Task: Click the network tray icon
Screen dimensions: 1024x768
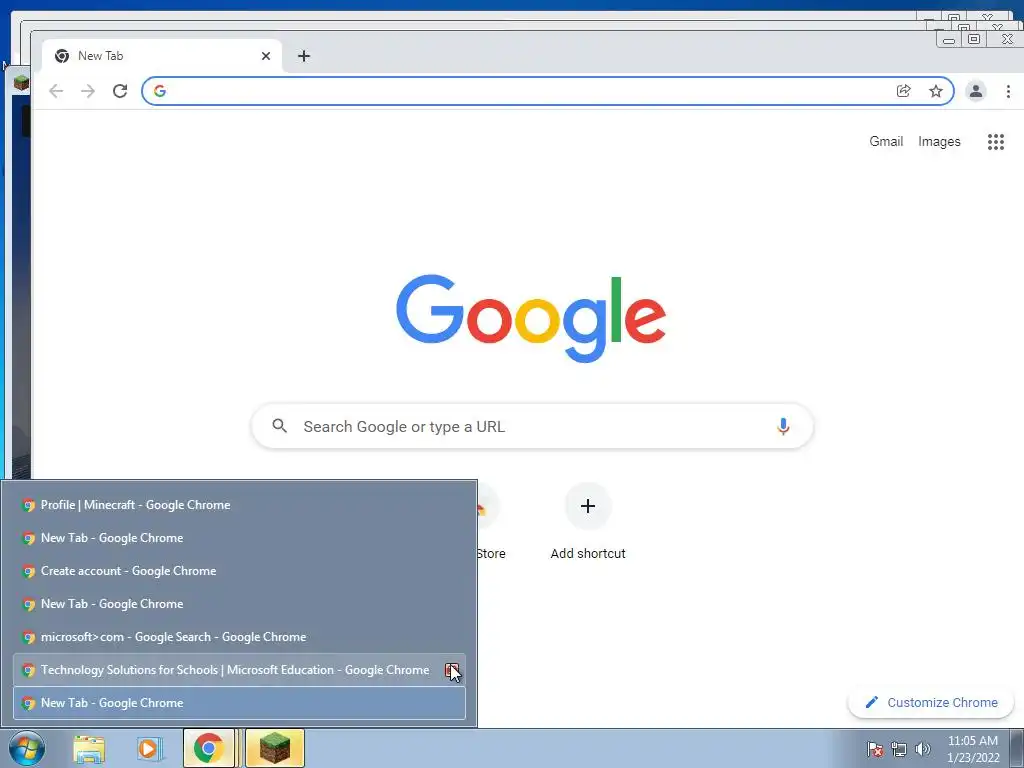Action: (899, 749)
